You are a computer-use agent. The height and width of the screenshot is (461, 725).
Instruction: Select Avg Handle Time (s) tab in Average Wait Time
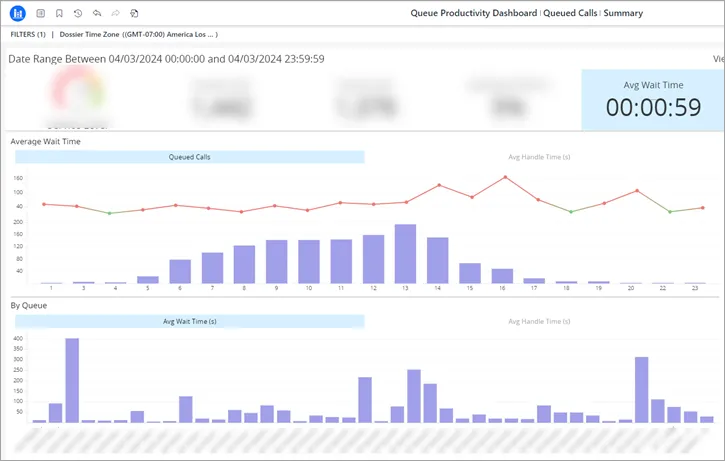click(539, 157)
